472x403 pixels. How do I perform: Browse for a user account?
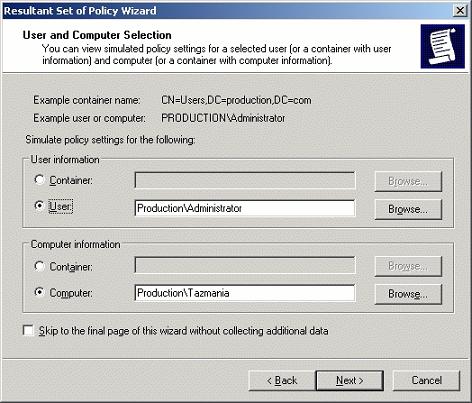click(408, 209)
